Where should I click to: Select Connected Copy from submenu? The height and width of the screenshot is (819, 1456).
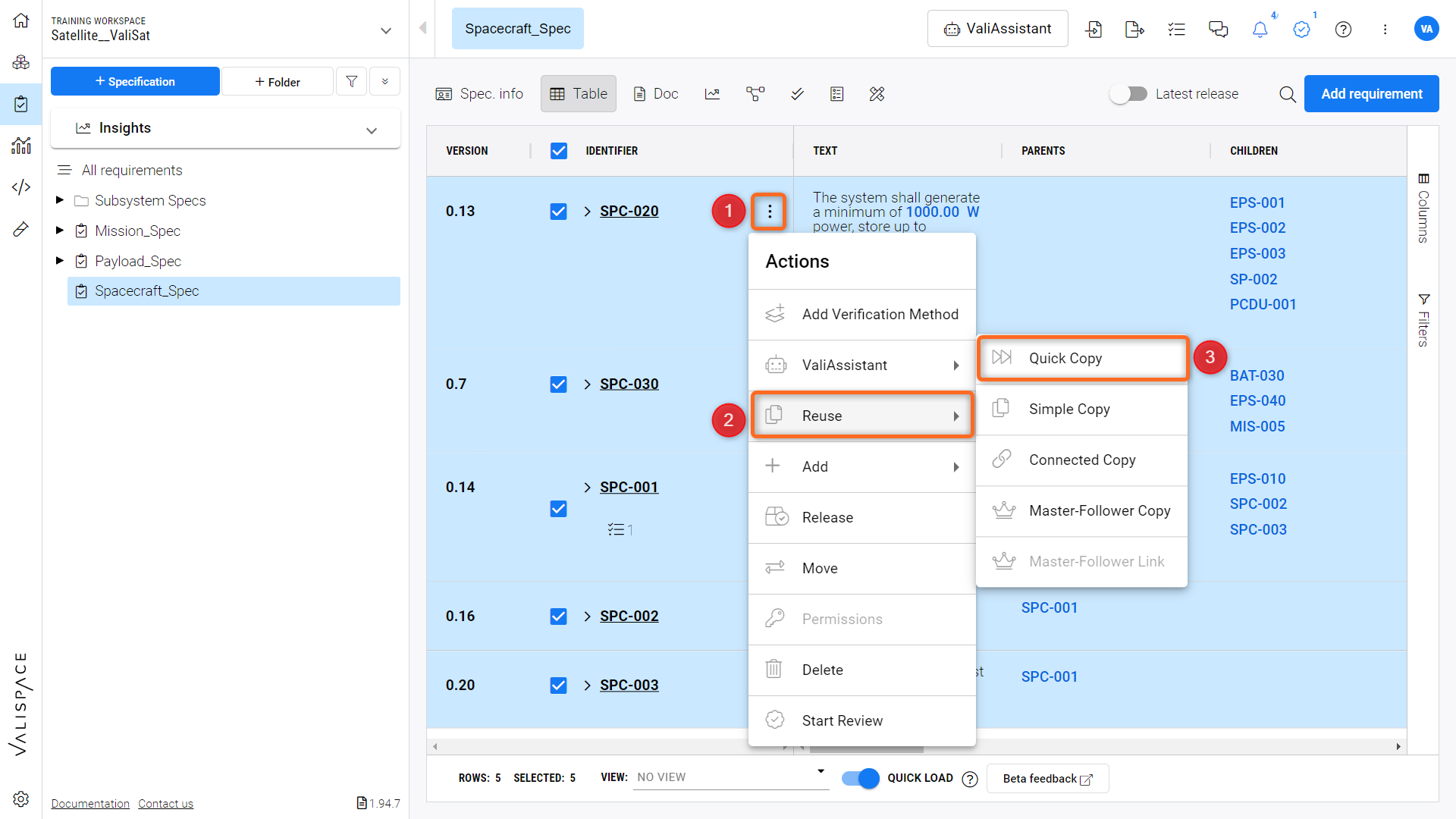1082,460
